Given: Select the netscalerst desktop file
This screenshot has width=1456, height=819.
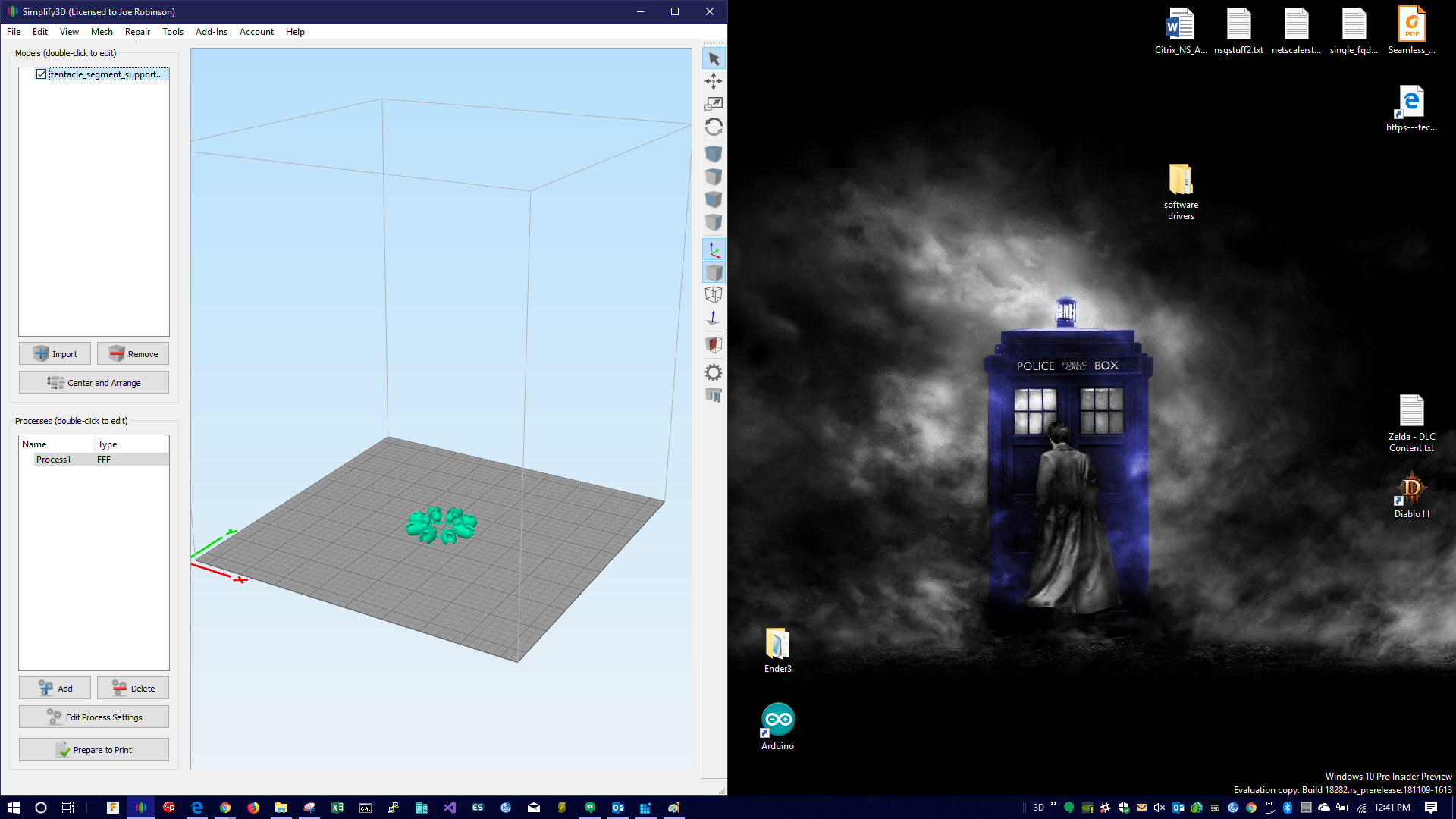Looking at the screenshot, I should click(x=1296, y=31).
